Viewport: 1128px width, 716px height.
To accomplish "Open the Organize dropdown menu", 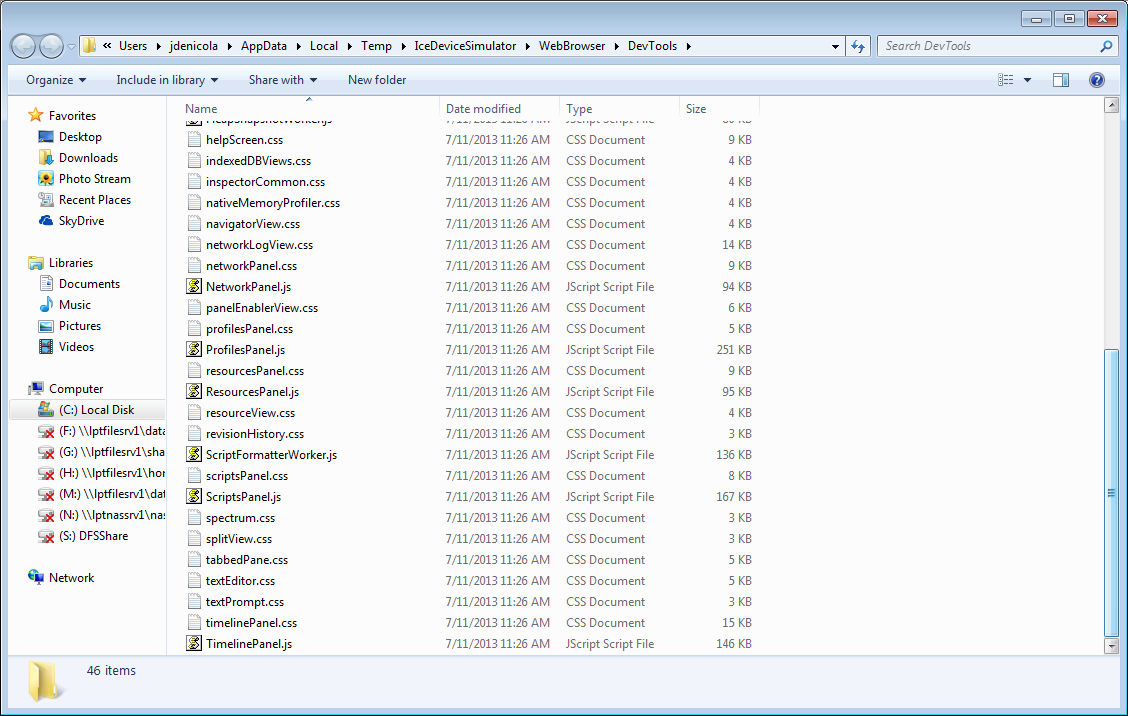I will point(56,80).
